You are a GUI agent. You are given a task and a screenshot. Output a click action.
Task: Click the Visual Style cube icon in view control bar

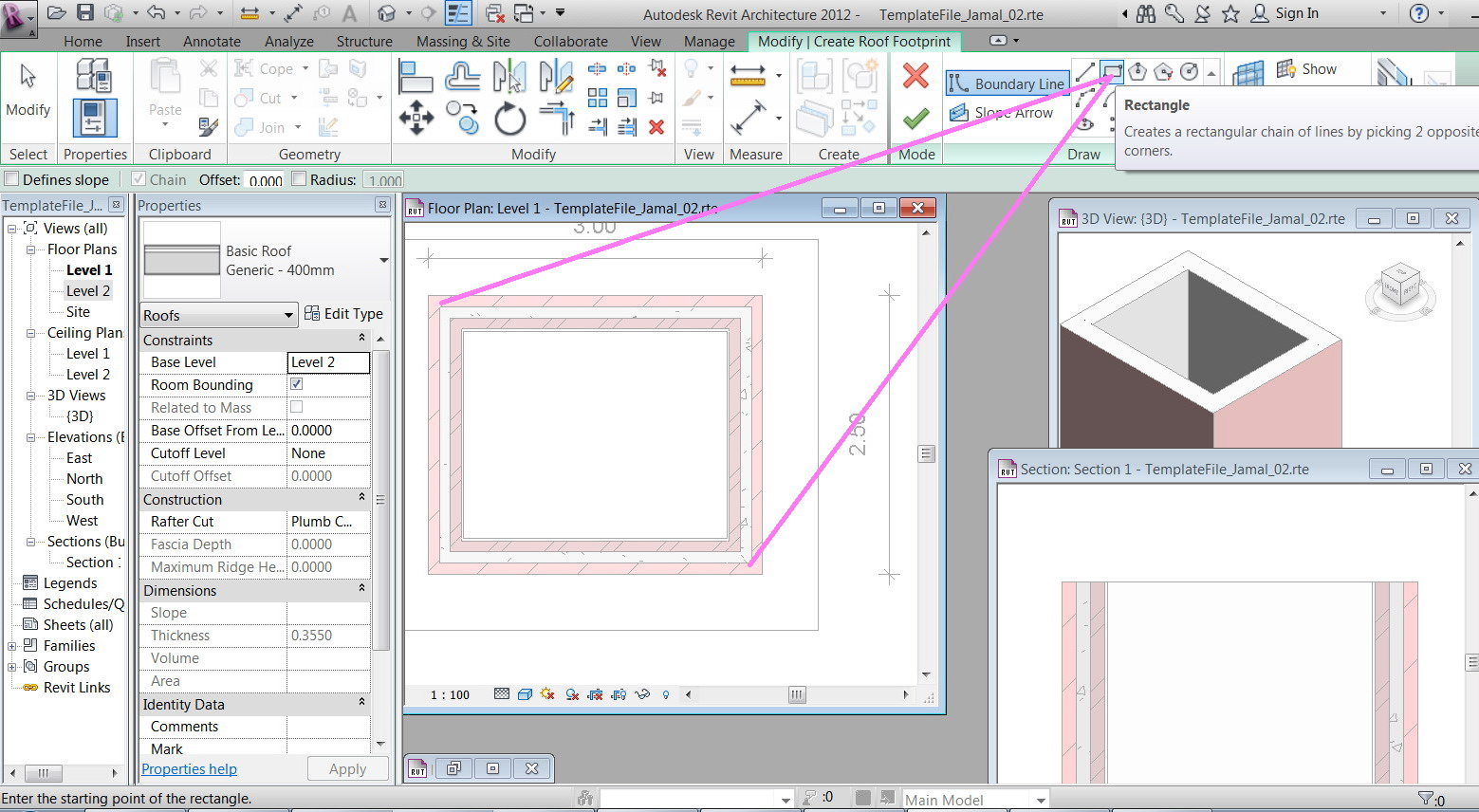click(x=525, y=694)
